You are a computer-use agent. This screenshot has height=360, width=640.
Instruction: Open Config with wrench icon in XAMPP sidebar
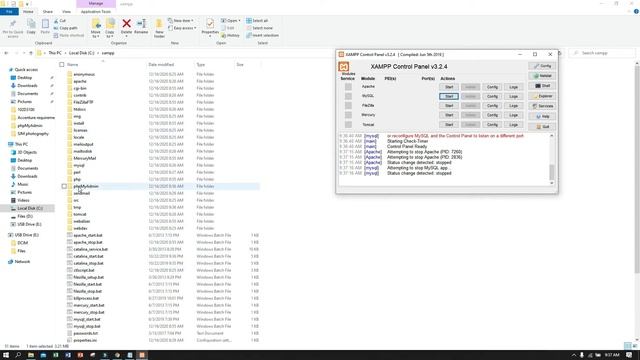[542, 66]
